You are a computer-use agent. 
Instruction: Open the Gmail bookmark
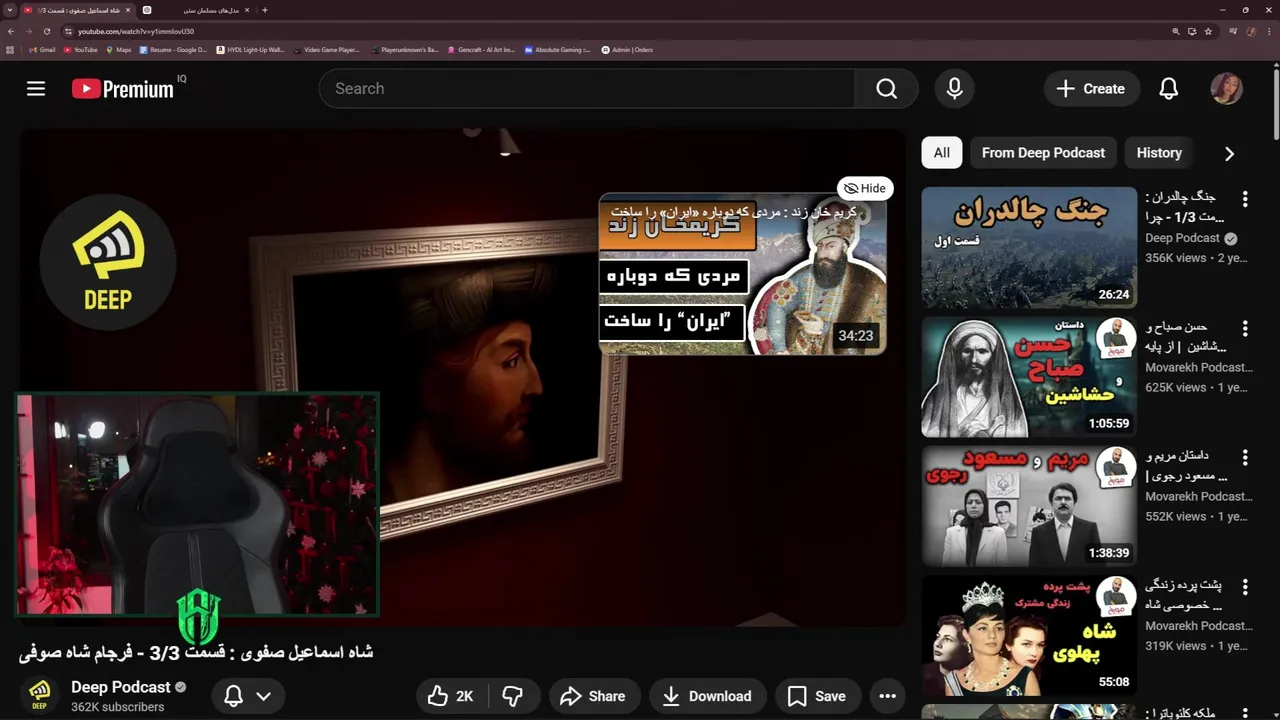point(42,49)
